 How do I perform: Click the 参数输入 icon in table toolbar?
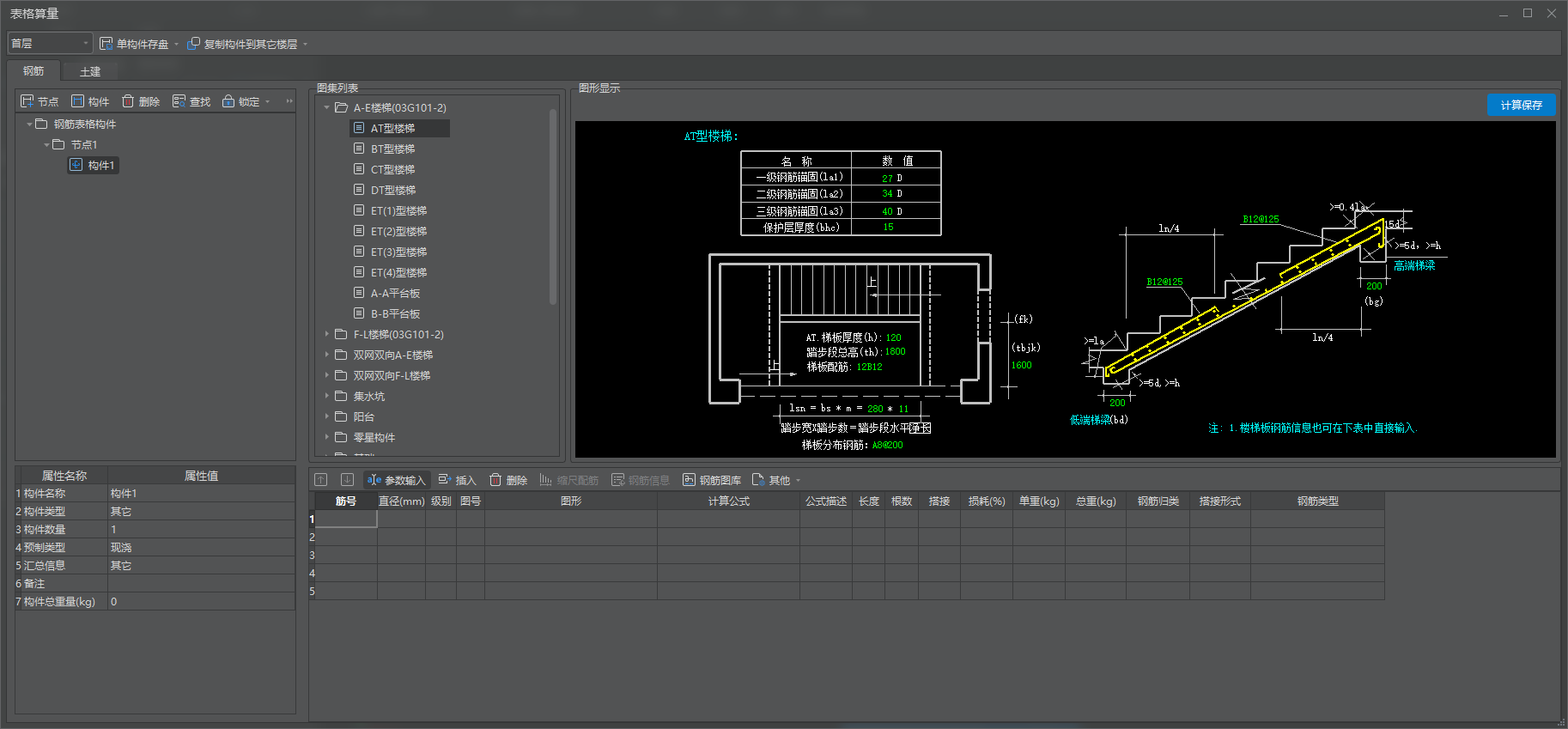(374, 480)
